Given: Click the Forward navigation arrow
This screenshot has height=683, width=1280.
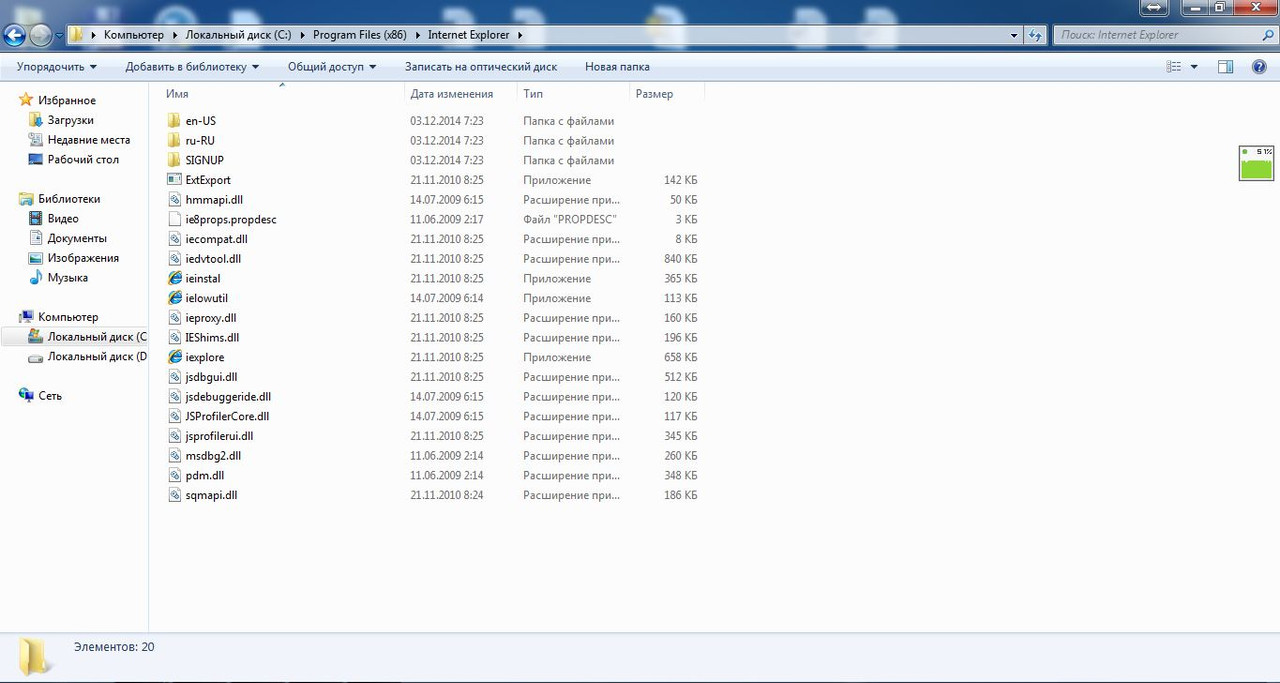Looking at the screenshot, I should click(40, 36).
